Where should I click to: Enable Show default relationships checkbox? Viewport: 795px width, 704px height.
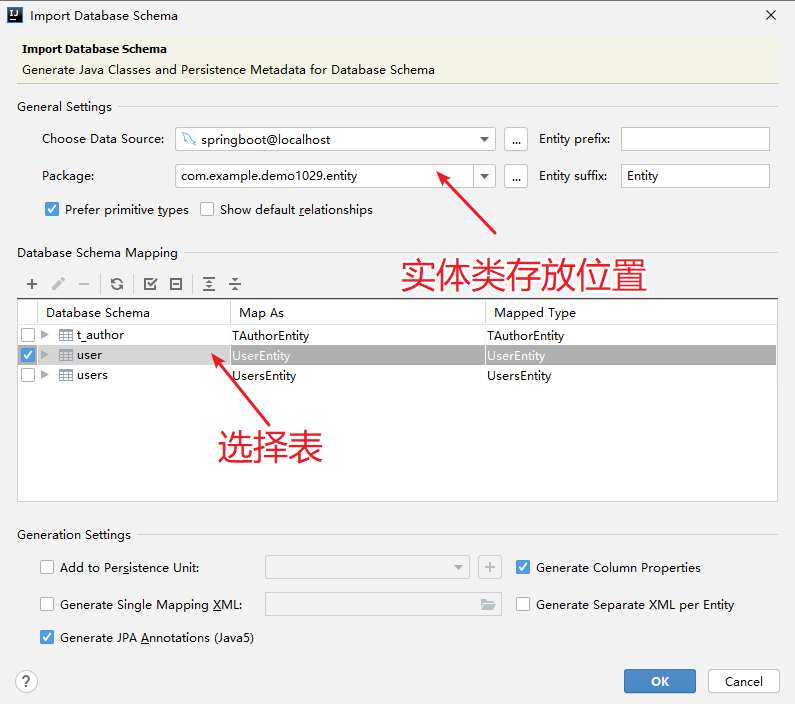click(x=207, y=209)
